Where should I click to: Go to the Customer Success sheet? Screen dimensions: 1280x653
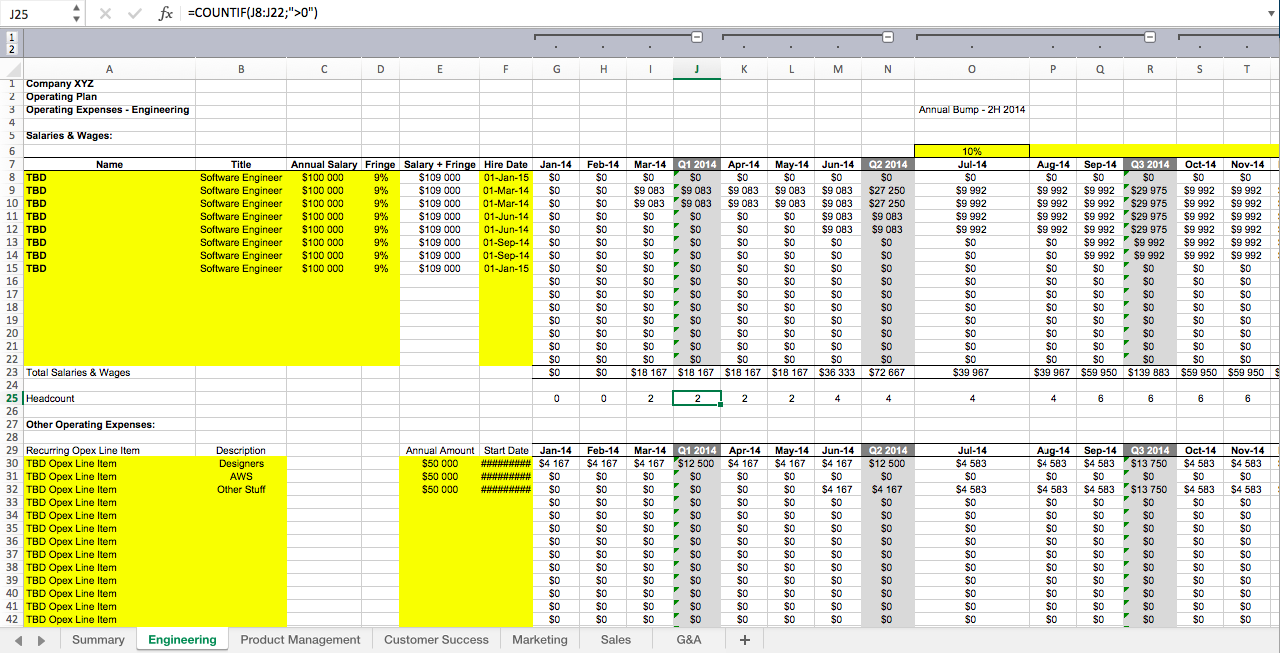tap(436, 640)
